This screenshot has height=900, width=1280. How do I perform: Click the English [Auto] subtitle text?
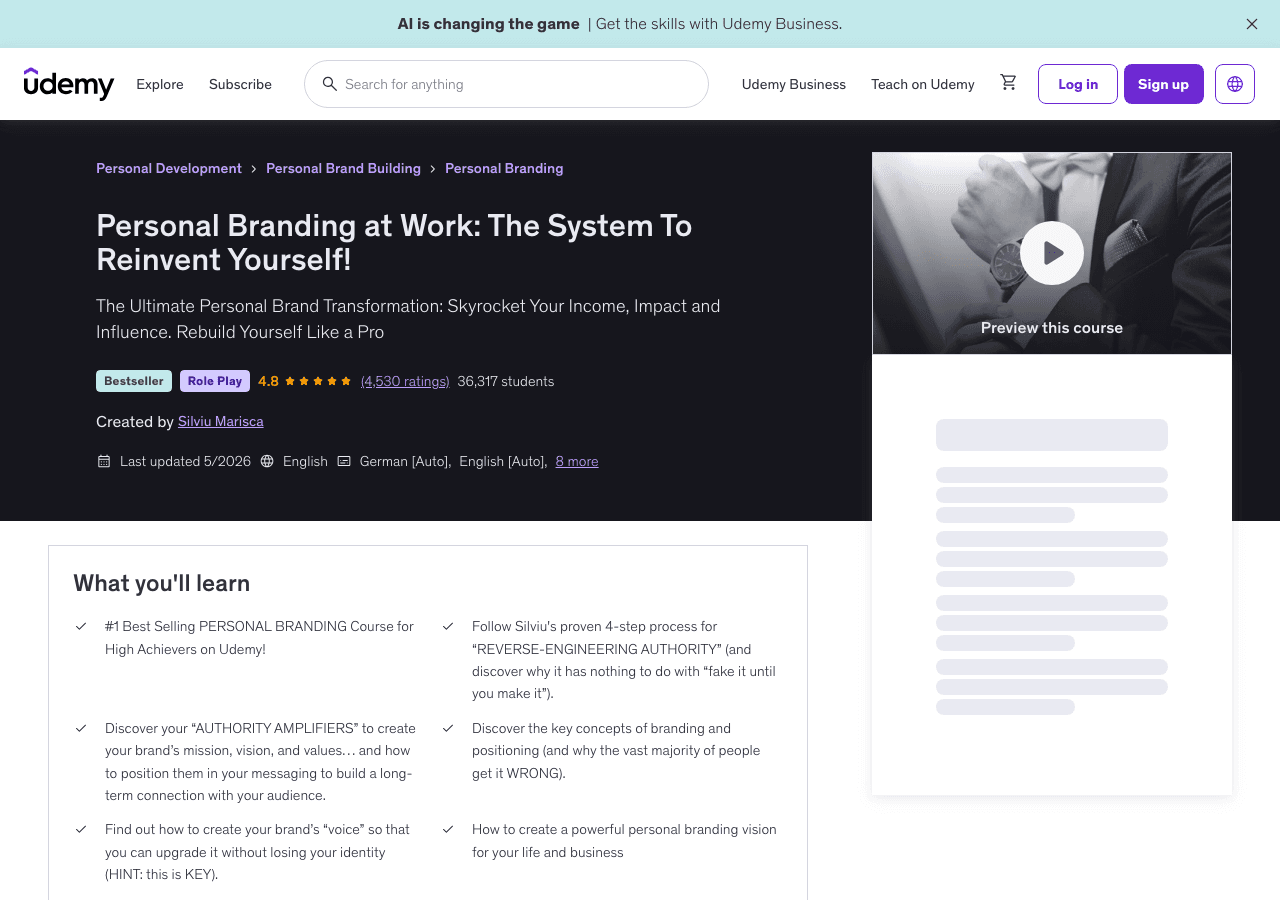(503, 461)
